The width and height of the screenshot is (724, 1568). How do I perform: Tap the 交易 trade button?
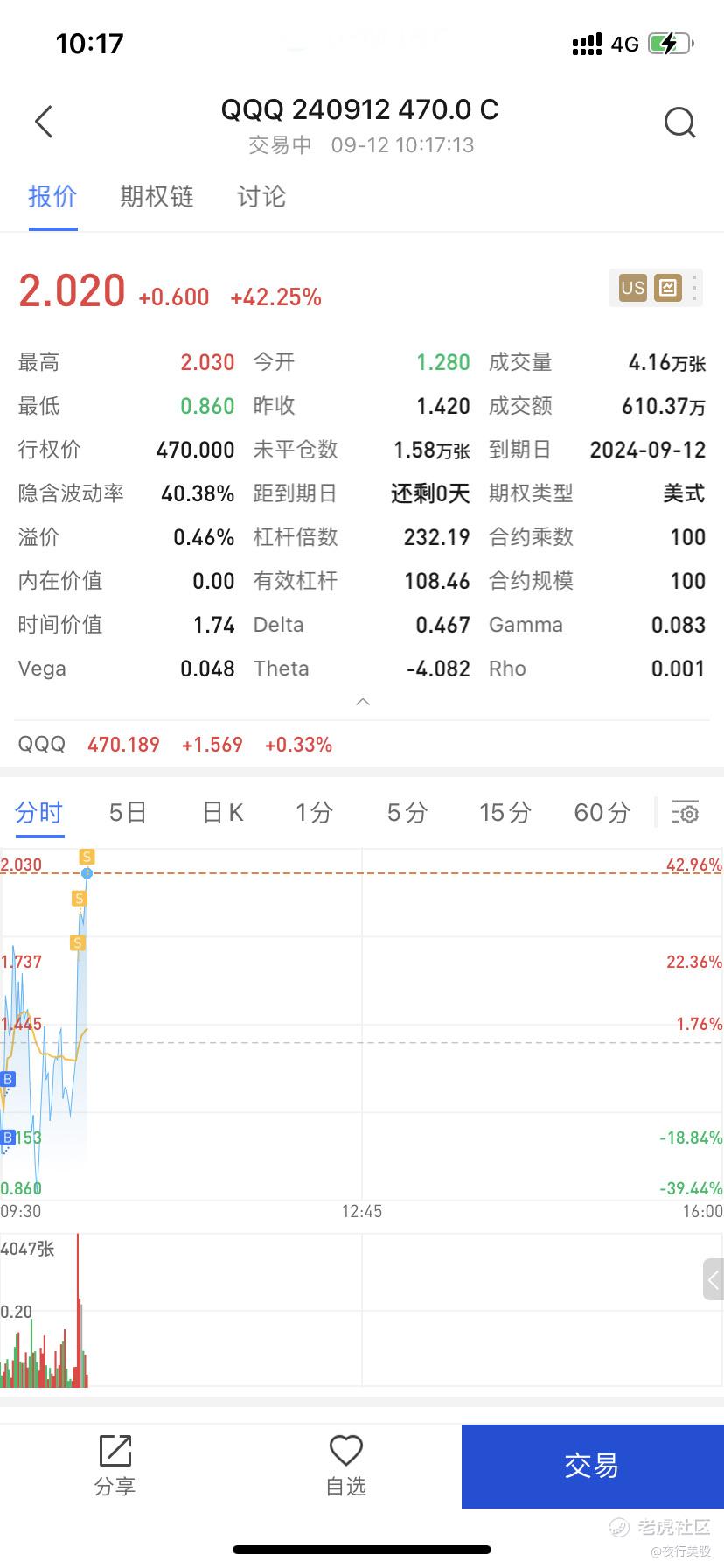(x=593, y=1466)
